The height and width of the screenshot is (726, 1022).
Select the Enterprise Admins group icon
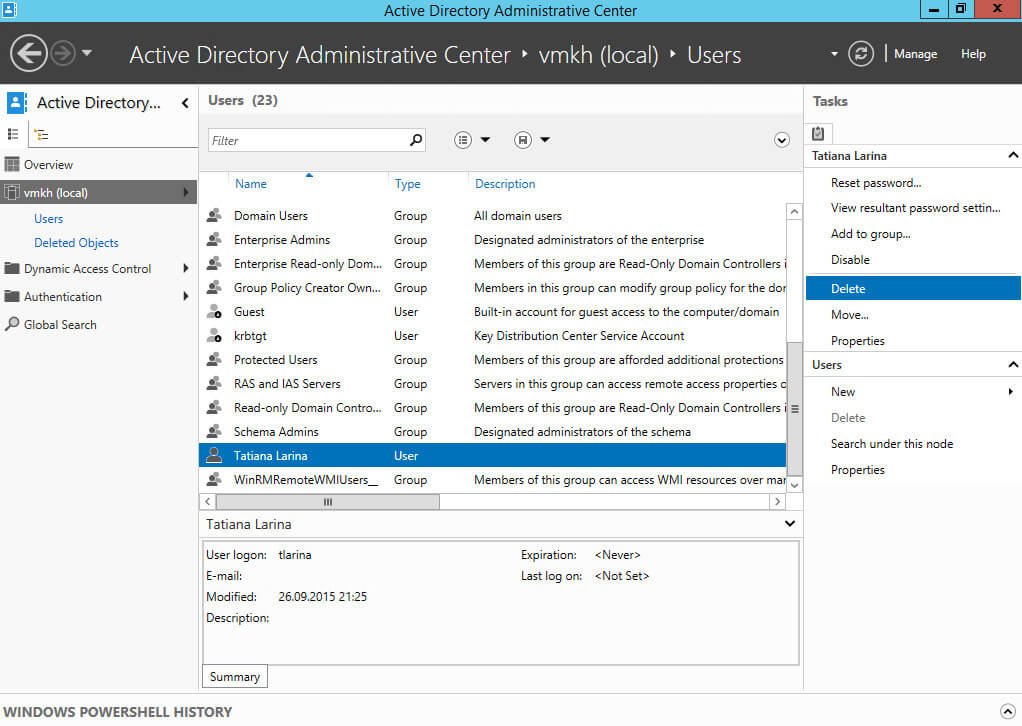pyautogui.click(x=214, y=240)
